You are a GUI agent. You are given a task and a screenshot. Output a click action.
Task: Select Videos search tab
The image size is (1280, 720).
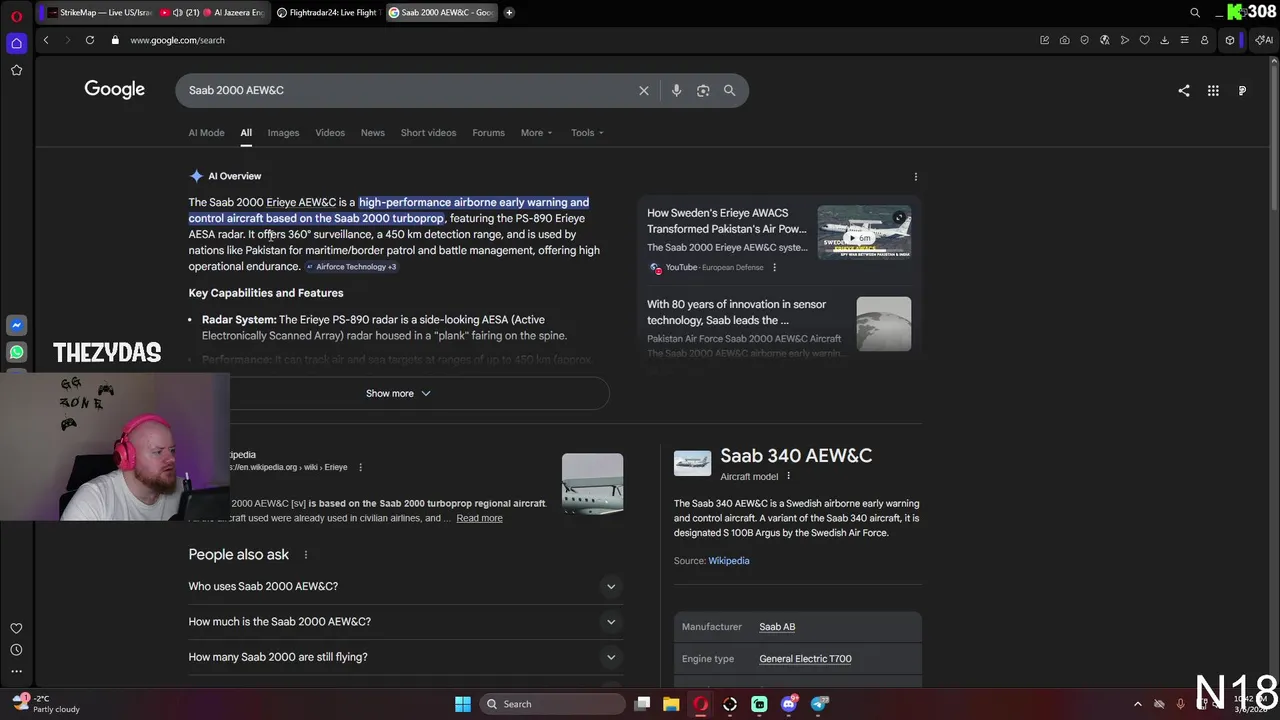[x=330, y=133]
